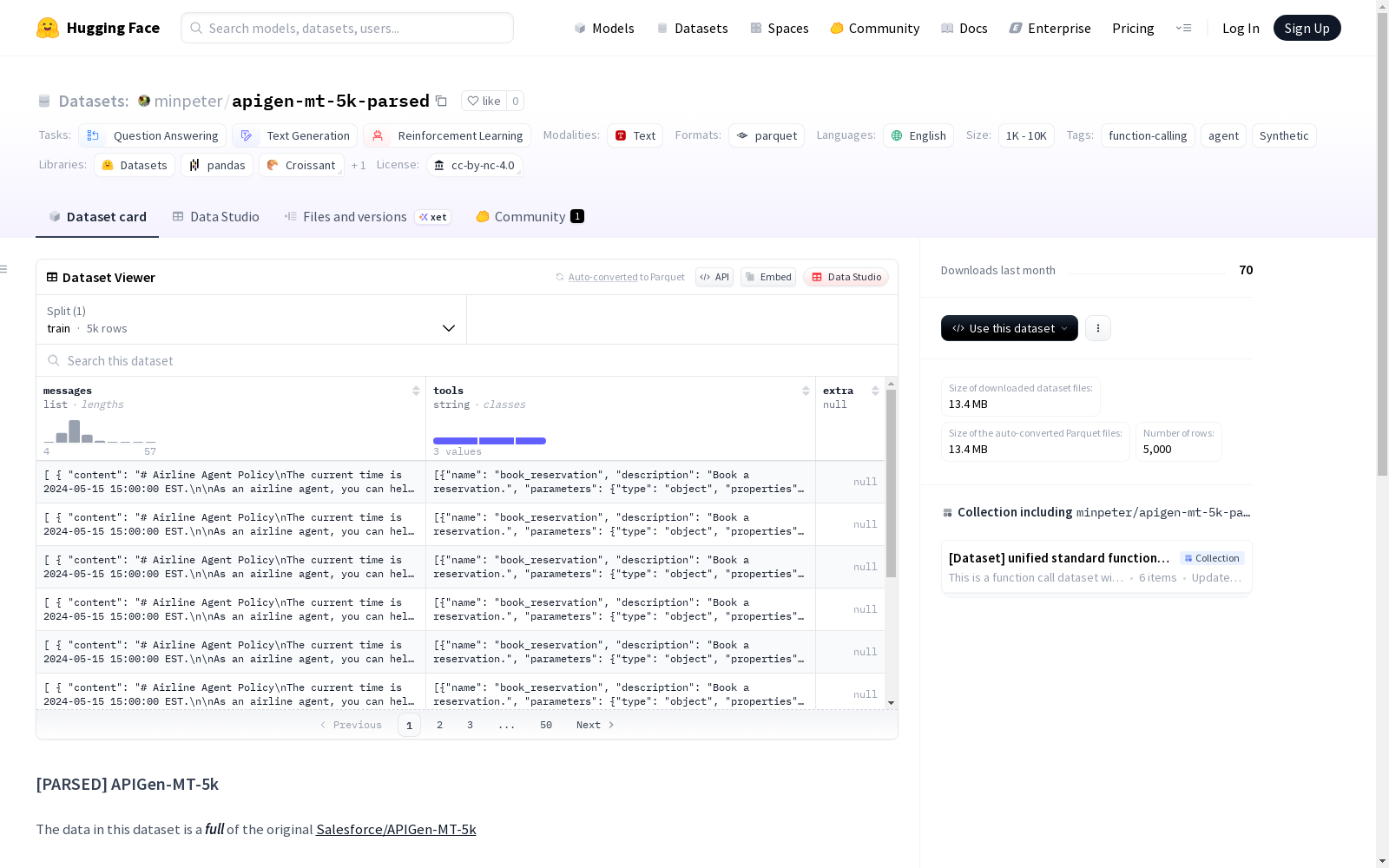
Task: Expand the Split train dropdown
Action: point(252,319)
